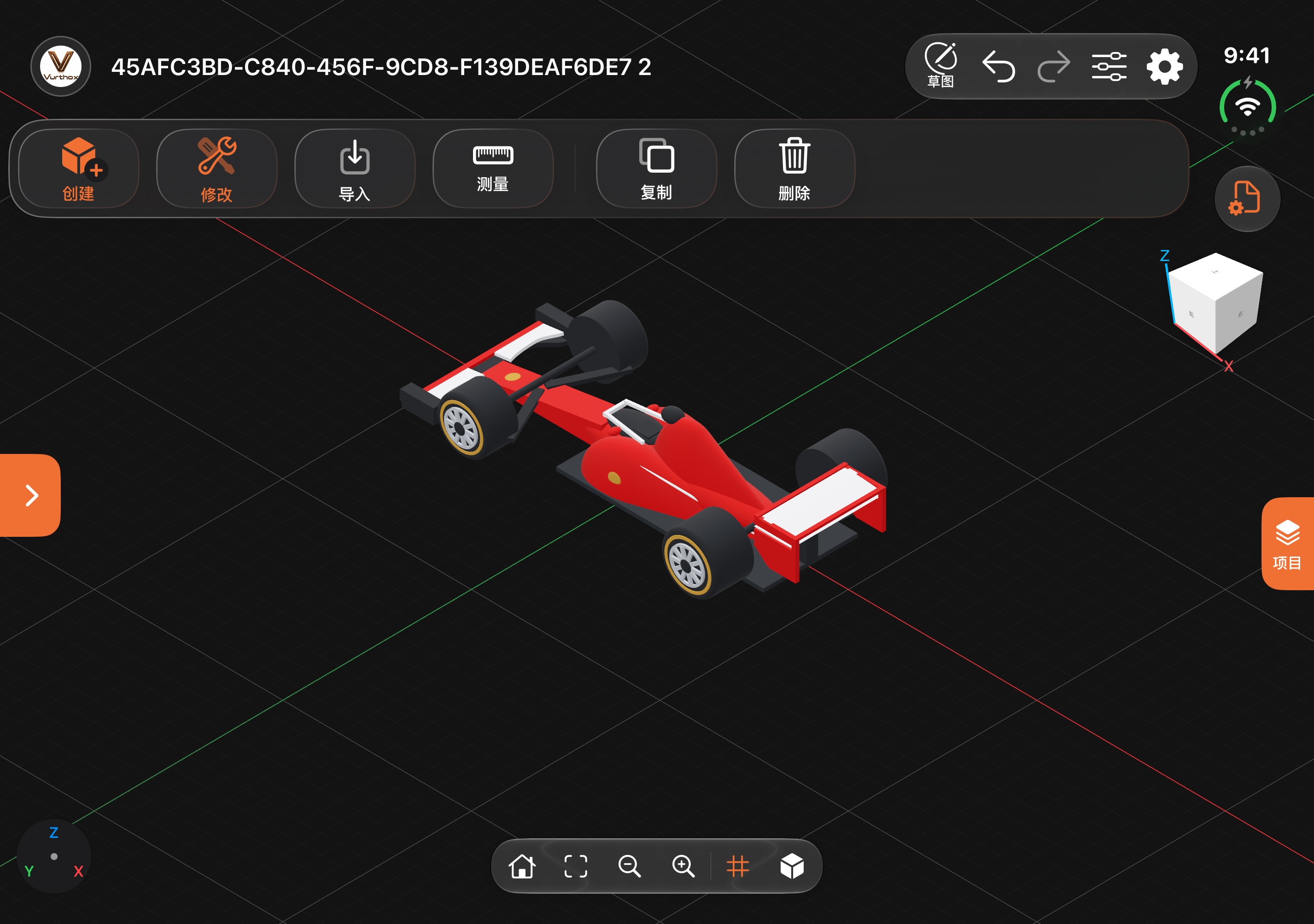The width and height of the screenshot is (1314, 924).
Task: Reset view with the home icon
Action: point(522,866)
